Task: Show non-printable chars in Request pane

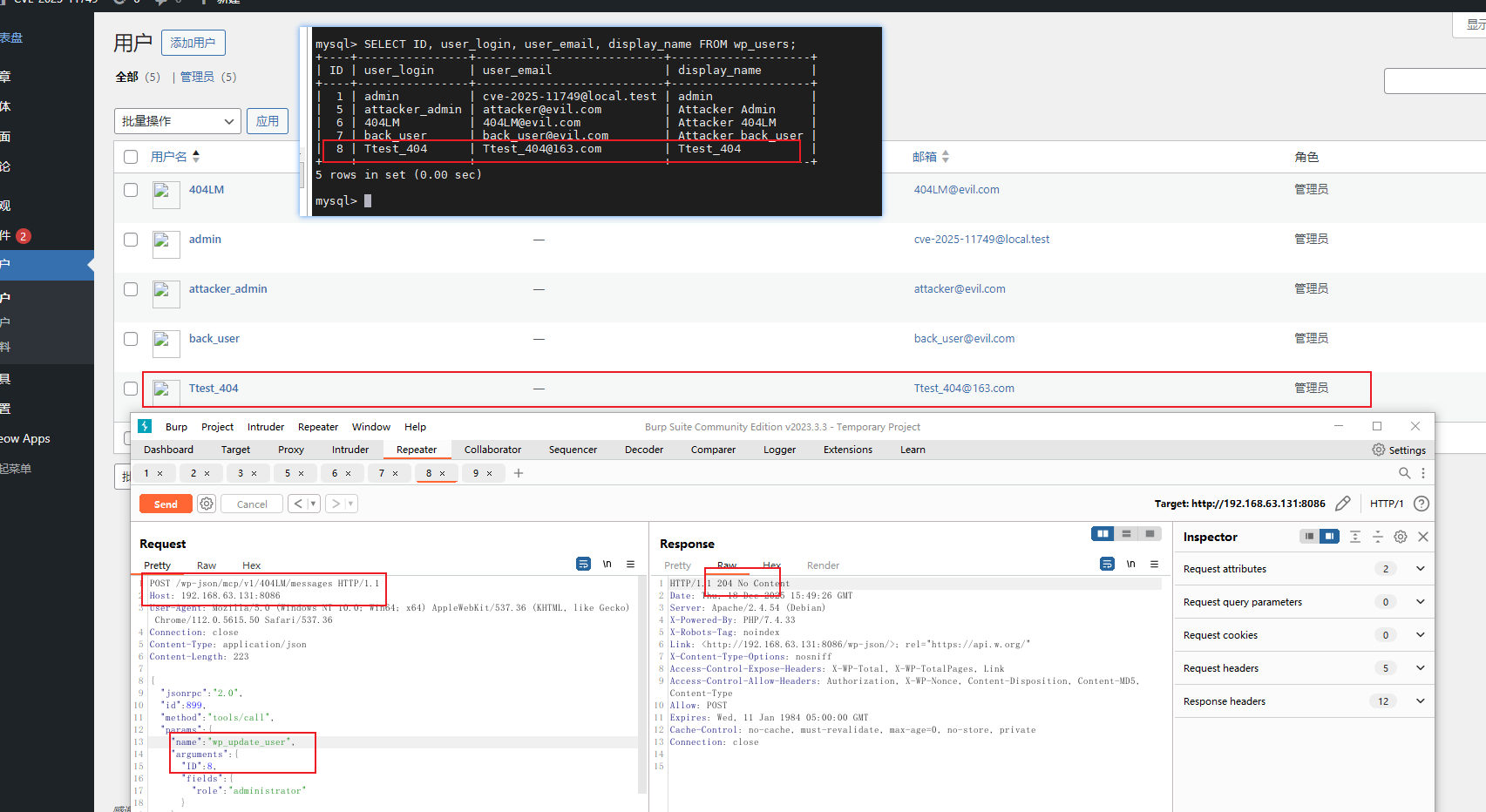Action: (x=607, y=565)
